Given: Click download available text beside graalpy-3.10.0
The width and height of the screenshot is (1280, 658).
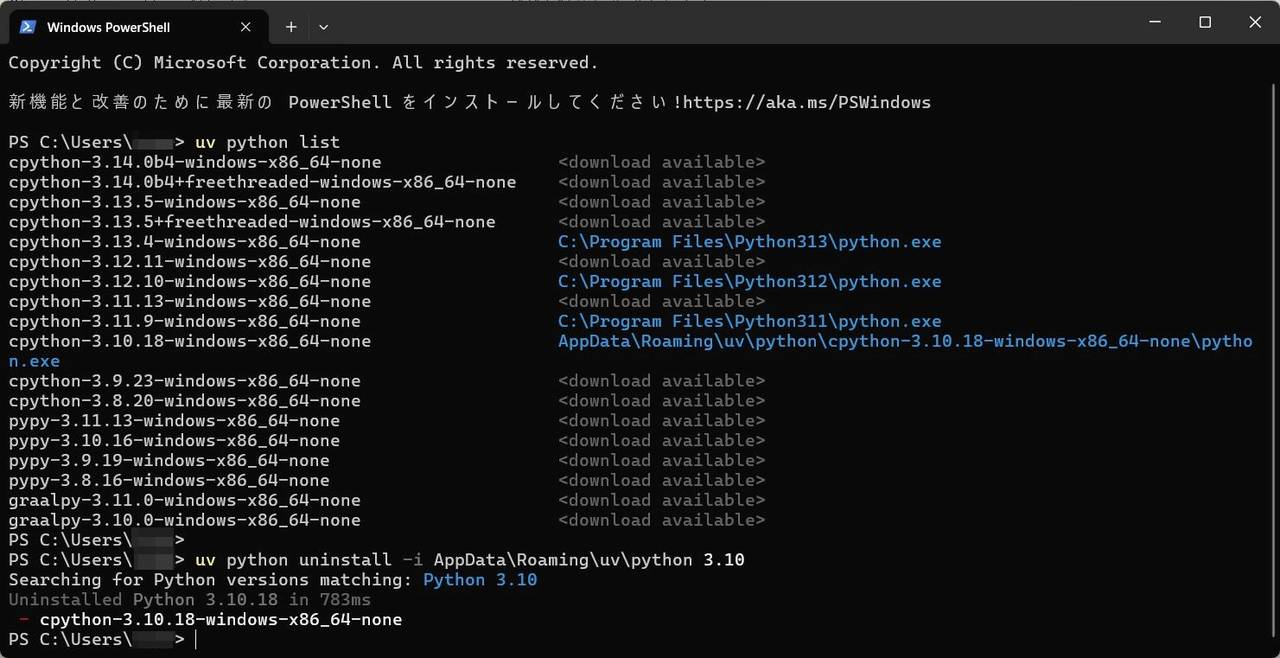Looking at the screenshot, I should (x=661, y=521).
